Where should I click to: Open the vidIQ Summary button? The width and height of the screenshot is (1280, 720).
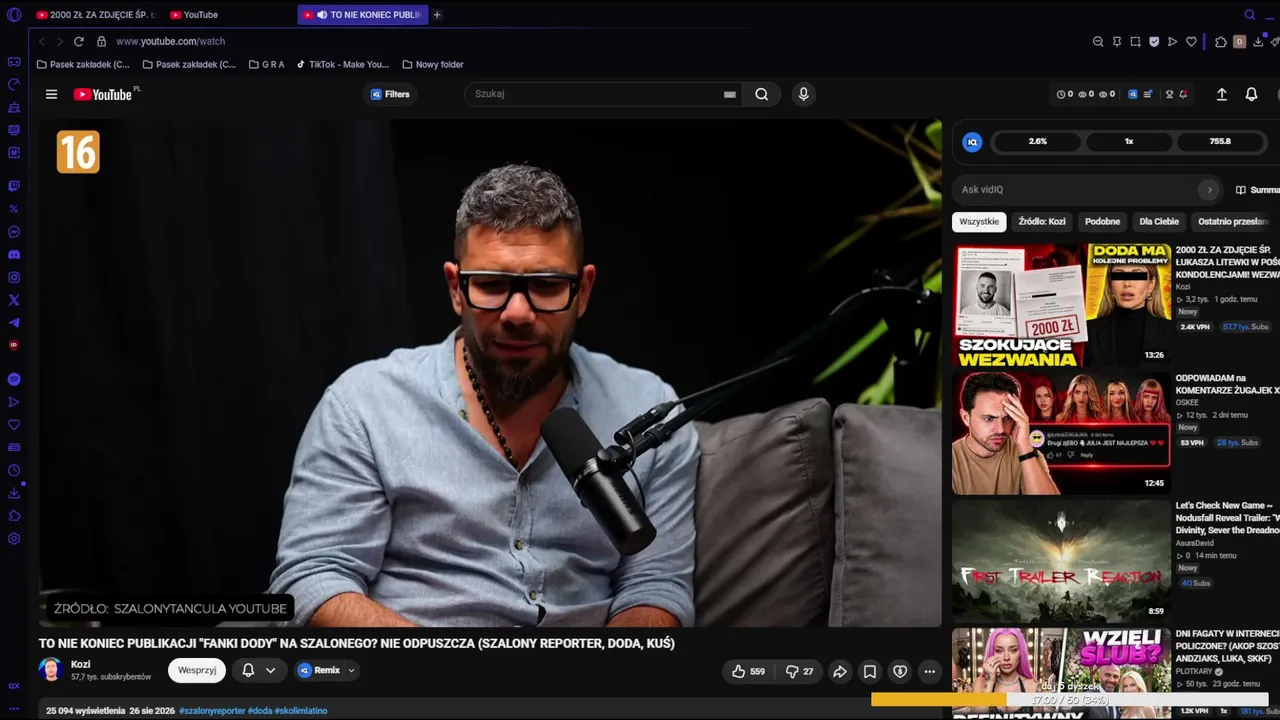[1258, 190]
